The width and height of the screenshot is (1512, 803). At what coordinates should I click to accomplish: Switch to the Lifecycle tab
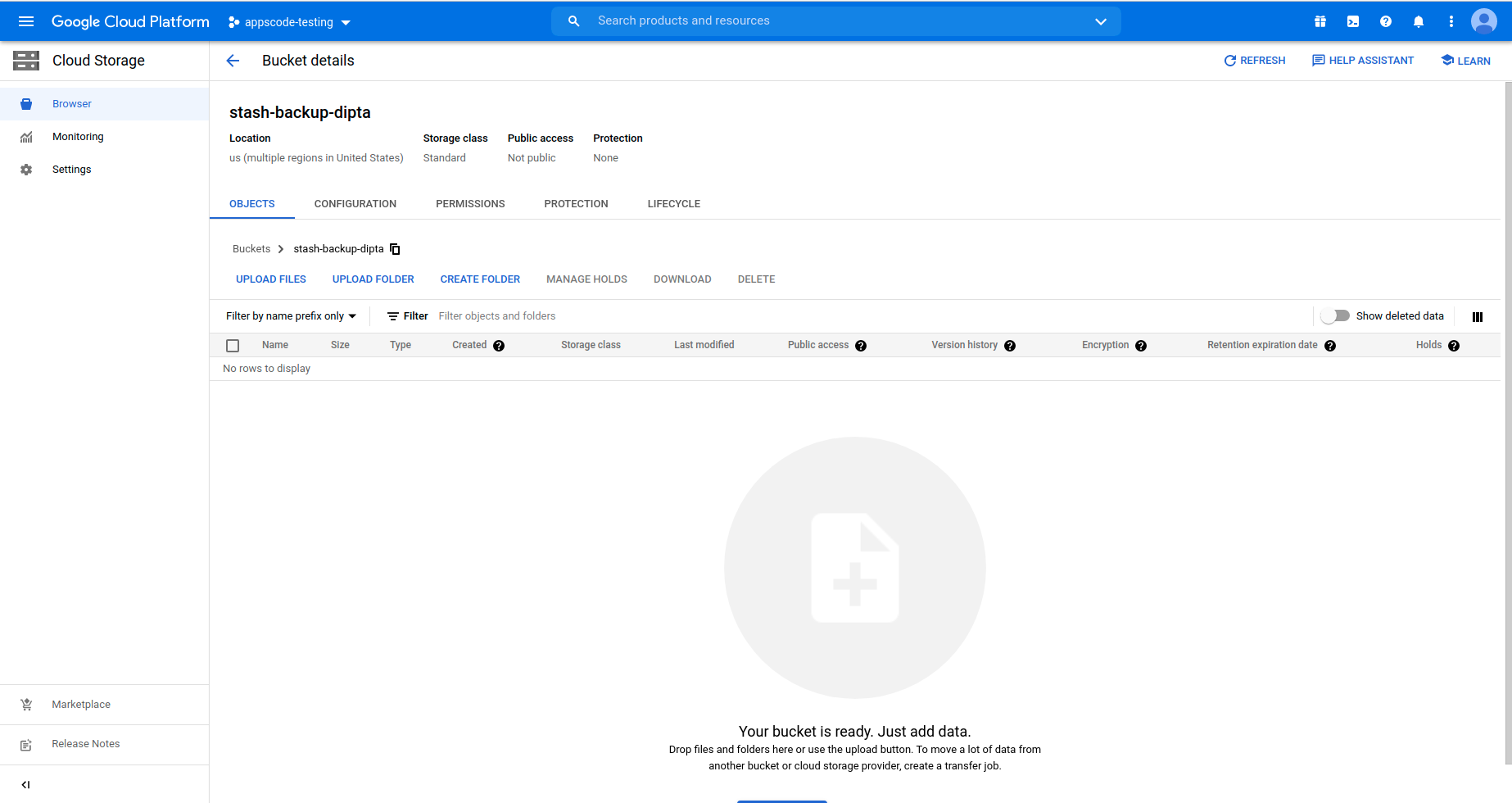pos(673,204)
